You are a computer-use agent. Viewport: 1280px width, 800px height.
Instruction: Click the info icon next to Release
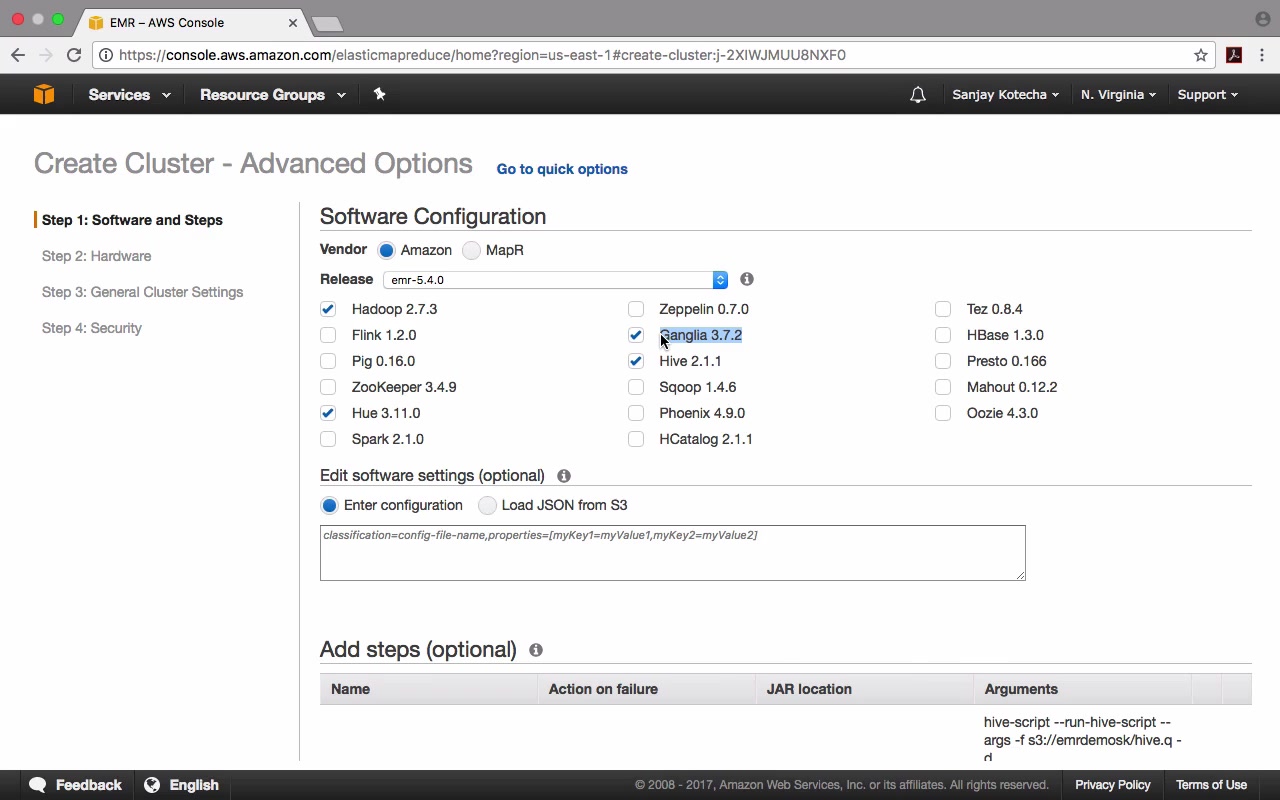tap(747, 279)
